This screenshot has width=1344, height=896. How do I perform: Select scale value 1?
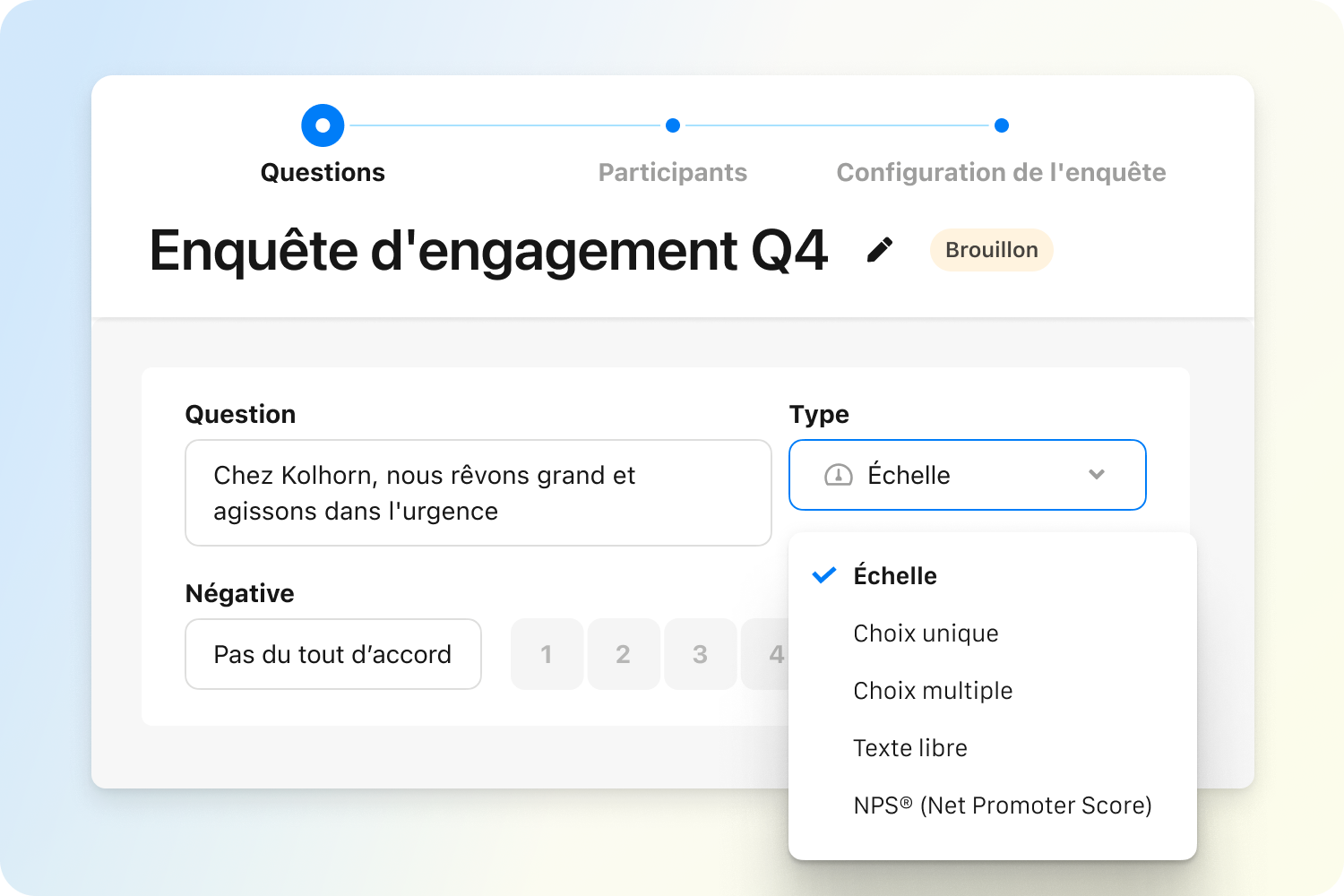[x=547, y=654]
